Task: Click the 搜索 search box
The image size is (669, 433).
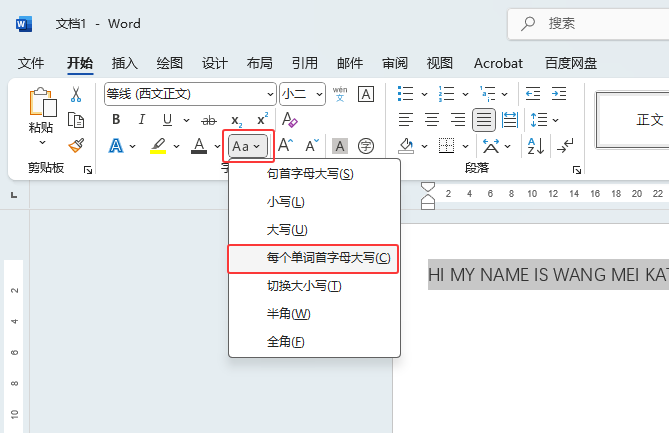Action: pyautogui.click(x=589, y=24)
